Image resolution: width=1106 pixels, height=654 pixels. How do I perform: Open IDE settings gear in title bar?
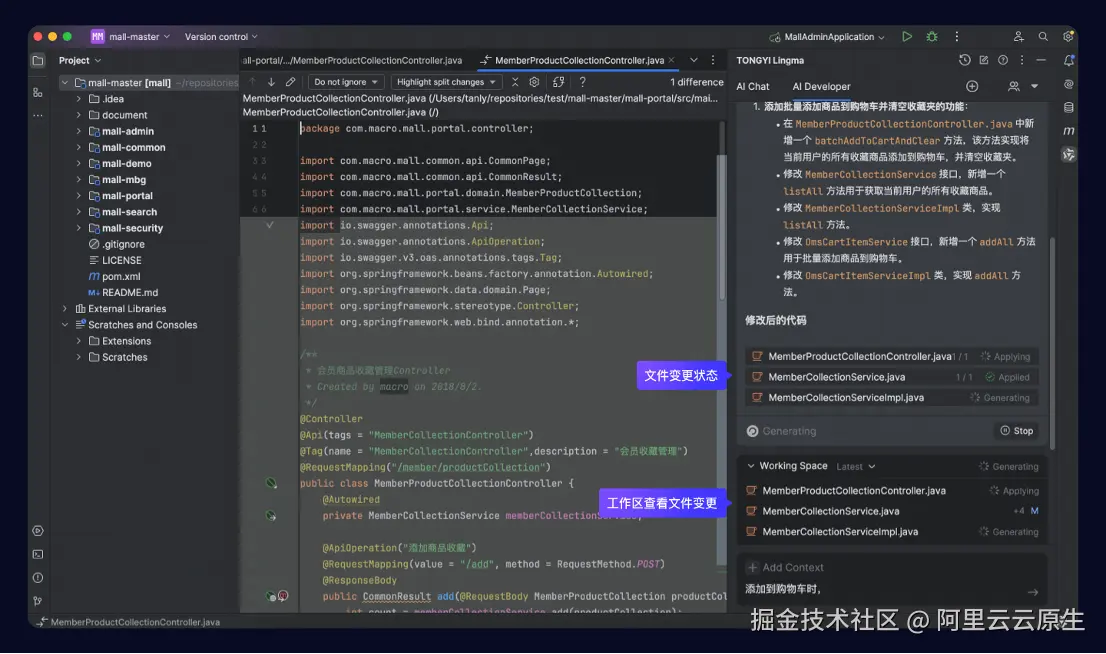1068,37
